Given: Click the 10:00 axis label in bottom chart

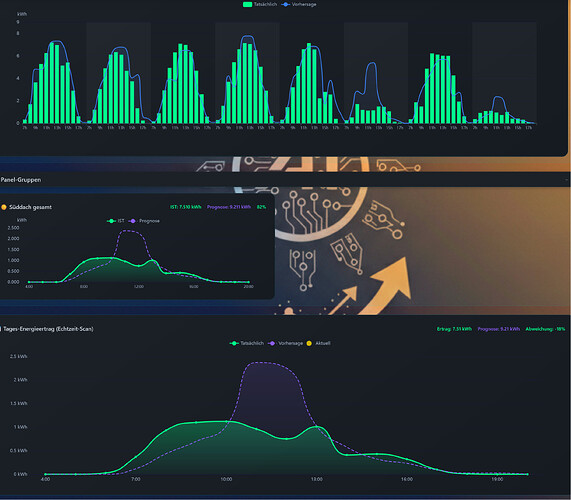Looking at the screenshot, I should click(x=226, y=479).
